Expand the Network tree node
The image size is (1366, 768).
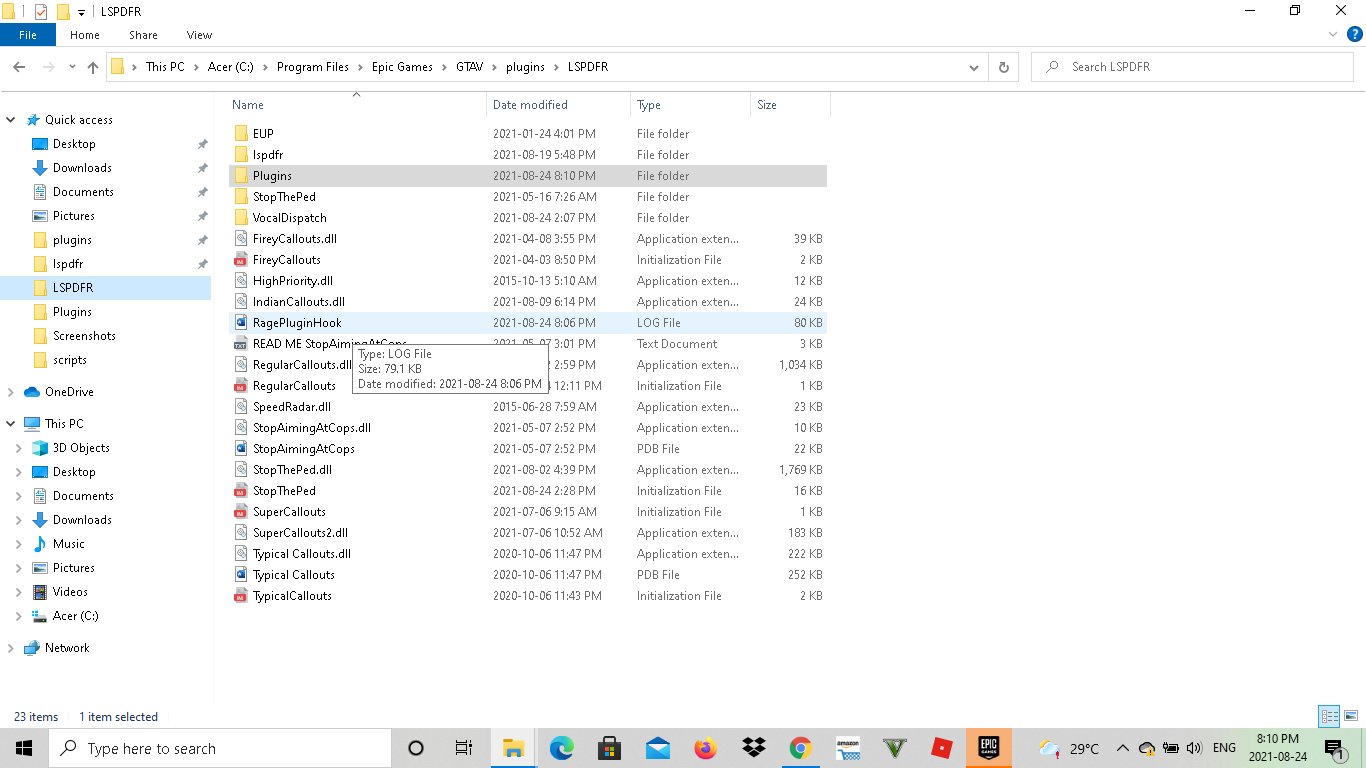(x=11, y=648)
